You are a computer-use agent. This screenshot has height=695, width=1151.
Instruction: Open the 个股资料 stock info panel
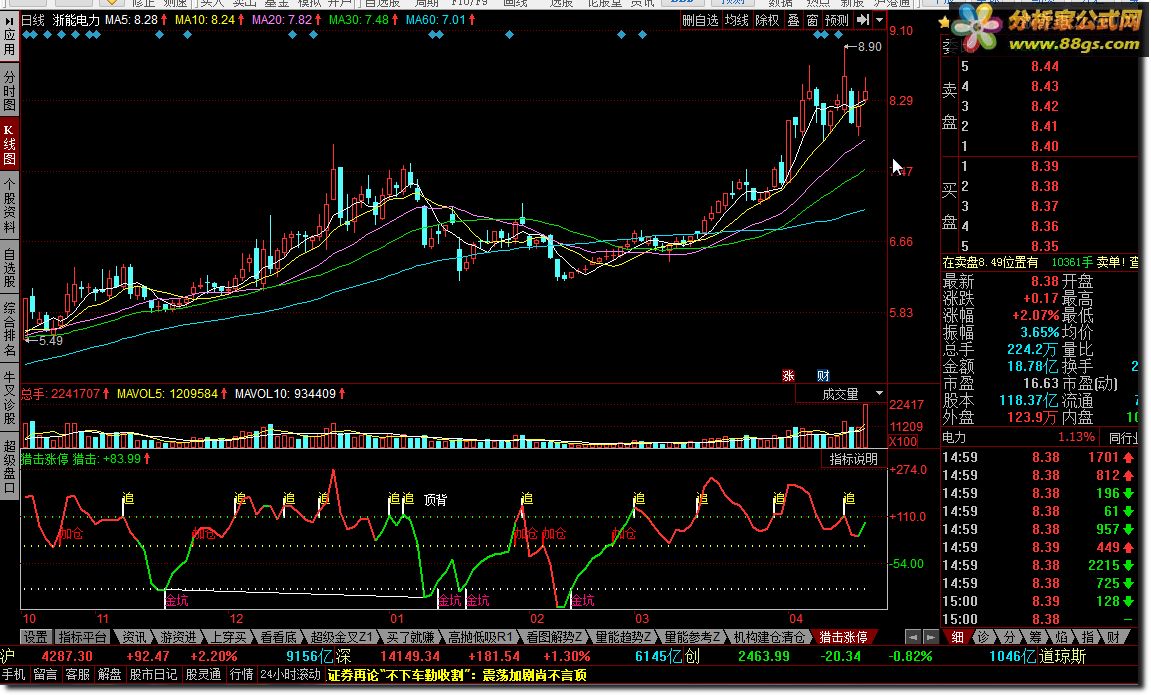(x=10, y=207)
